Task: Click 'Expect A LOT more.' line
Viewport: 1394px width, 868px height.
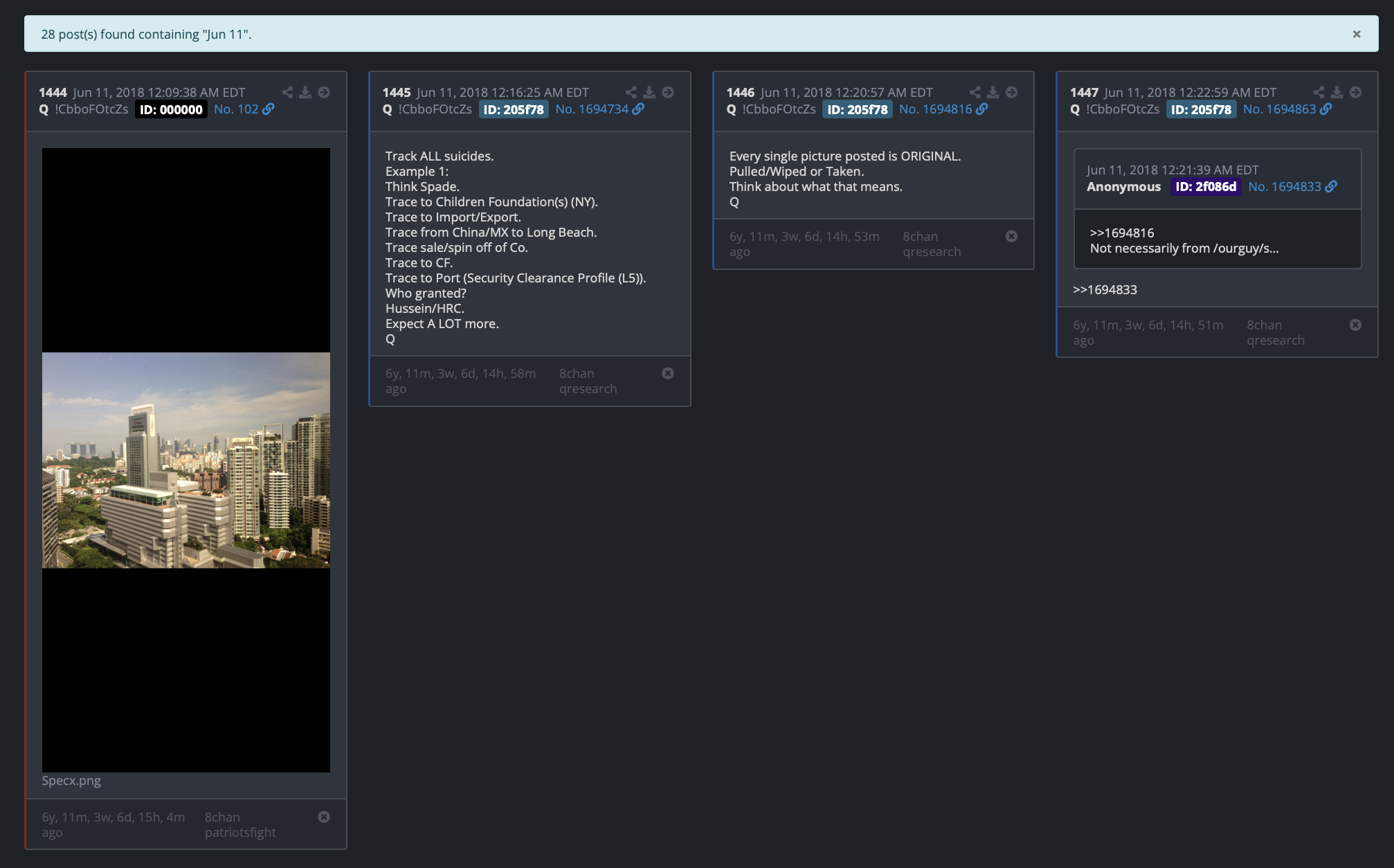Action: point(442,324)
